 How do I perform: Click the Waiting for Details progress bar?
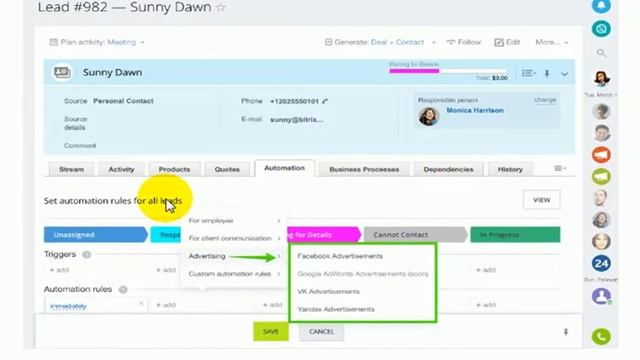pyautogui.click(x=448, y=71)
